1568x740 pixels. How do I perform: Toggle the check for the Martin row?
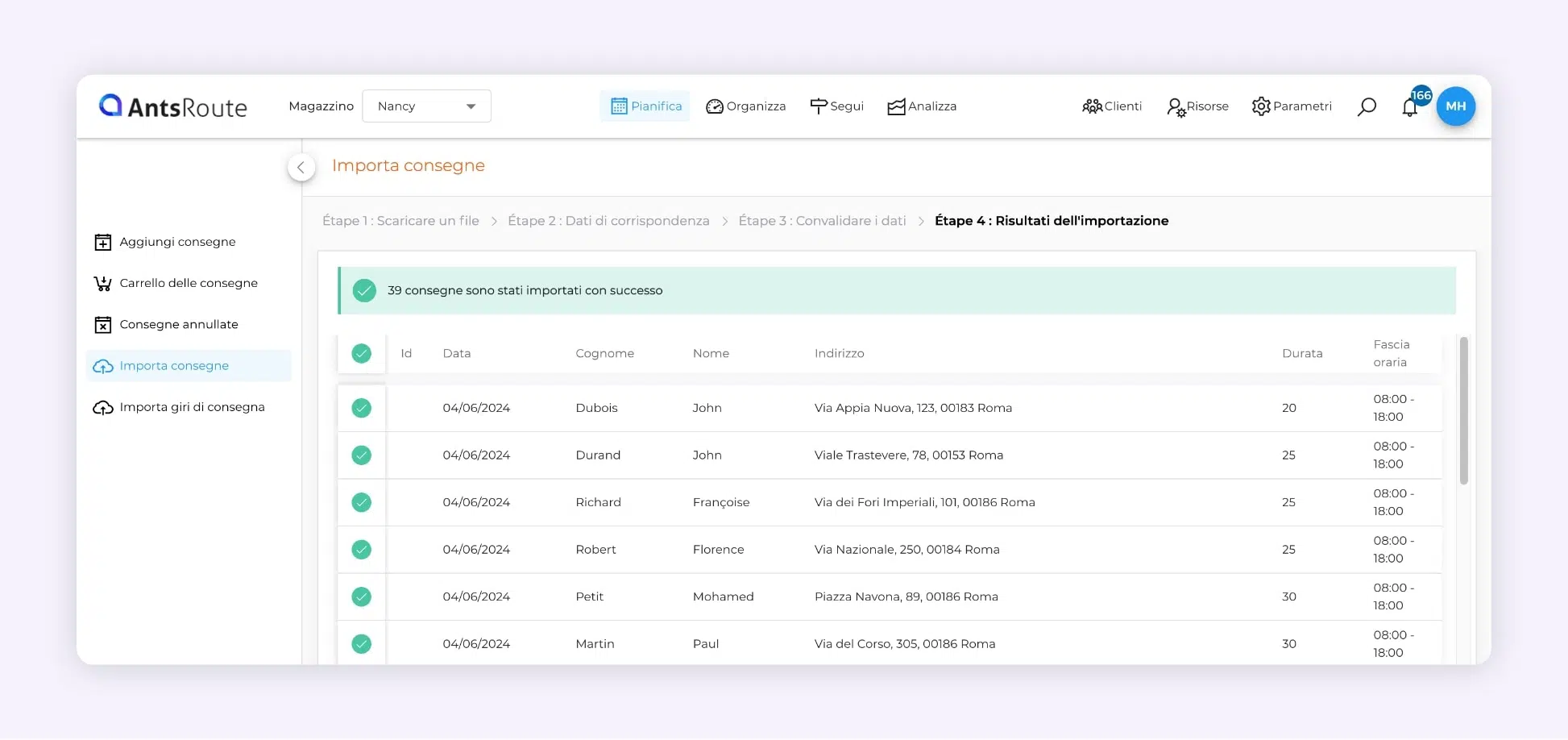click(x=362, y=644)
